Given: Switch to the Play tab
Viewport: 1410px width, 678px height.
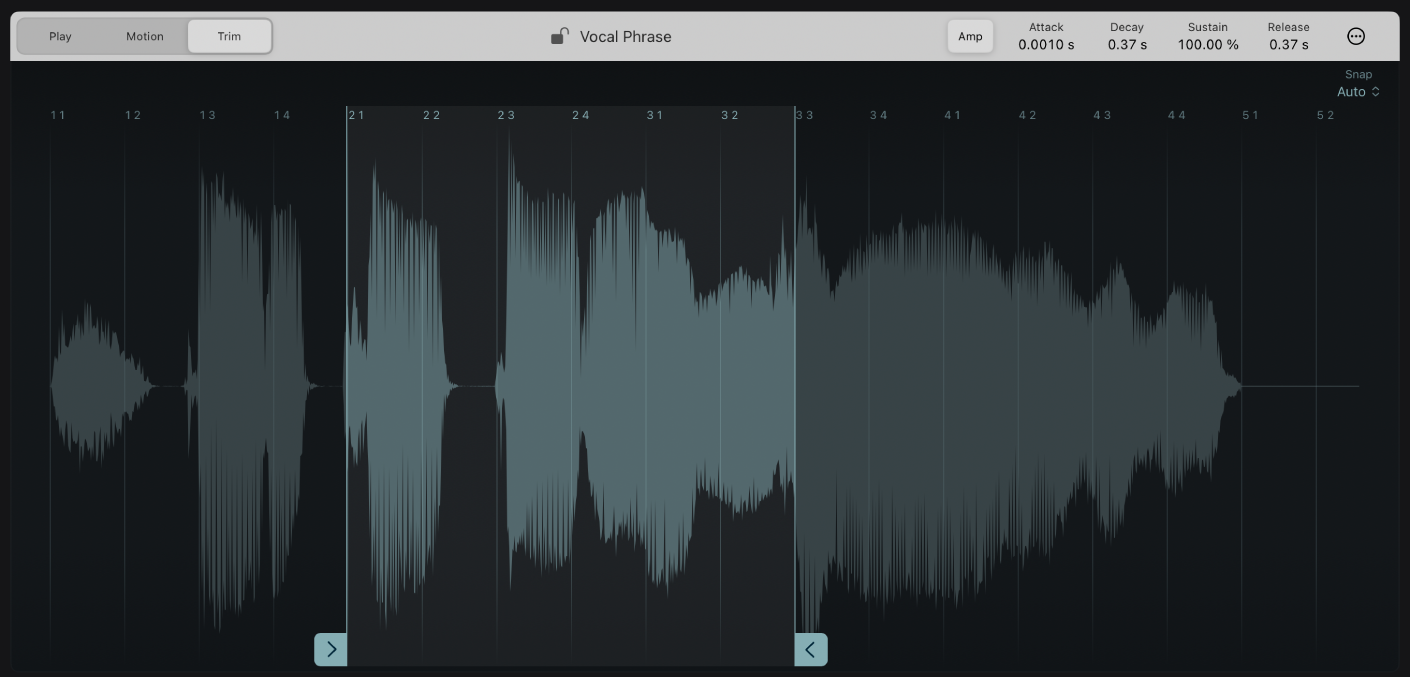Looking at the screenshot, I should (x=60, y=36).
